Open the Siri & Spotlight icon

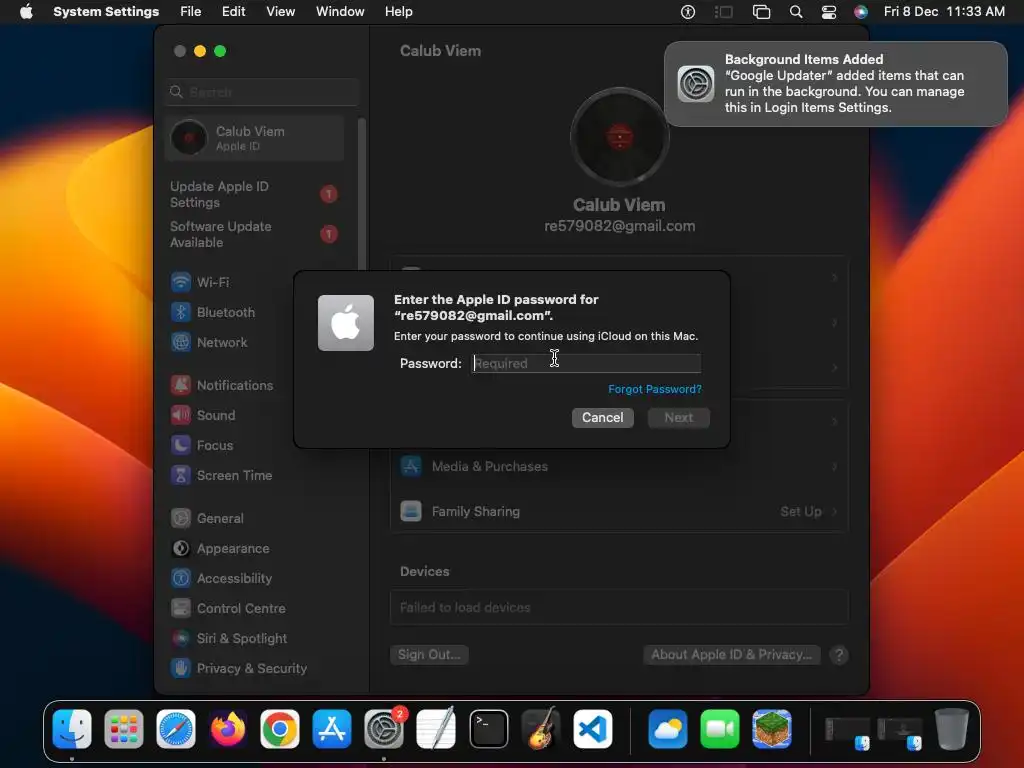tap(181, 639)
